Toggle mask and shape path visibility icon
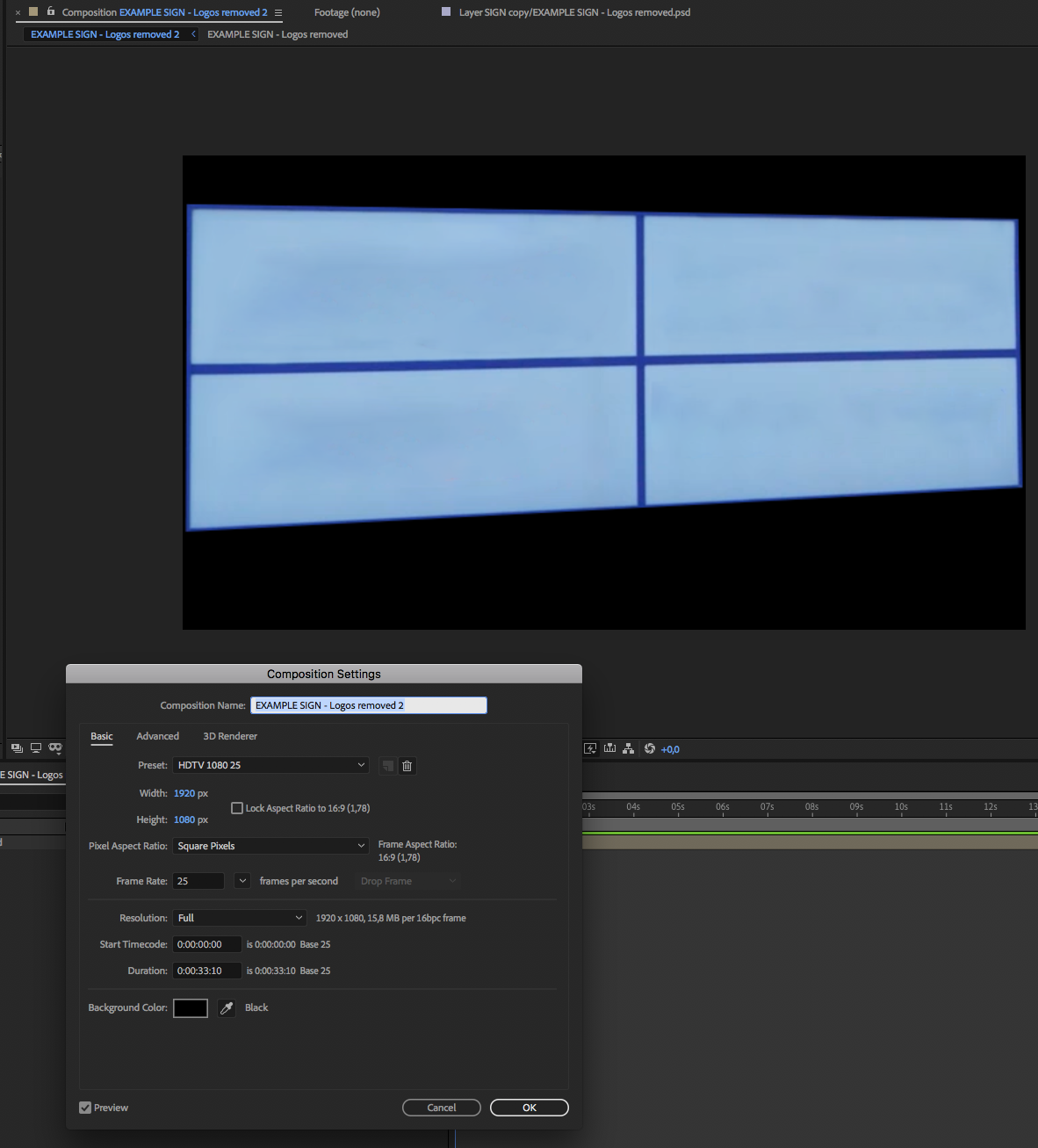The image size is (1038, 1148). tap(55, 748)
